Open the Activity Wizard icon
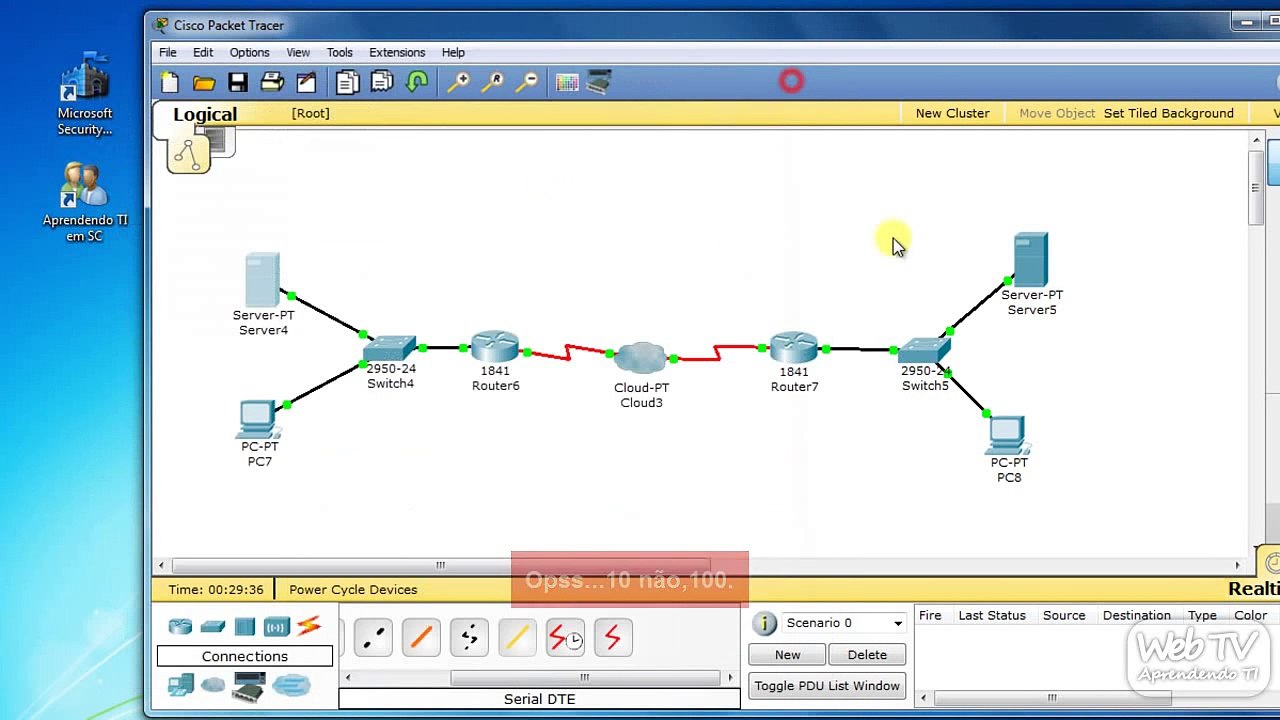1280x720 pixels. [306, 83]
